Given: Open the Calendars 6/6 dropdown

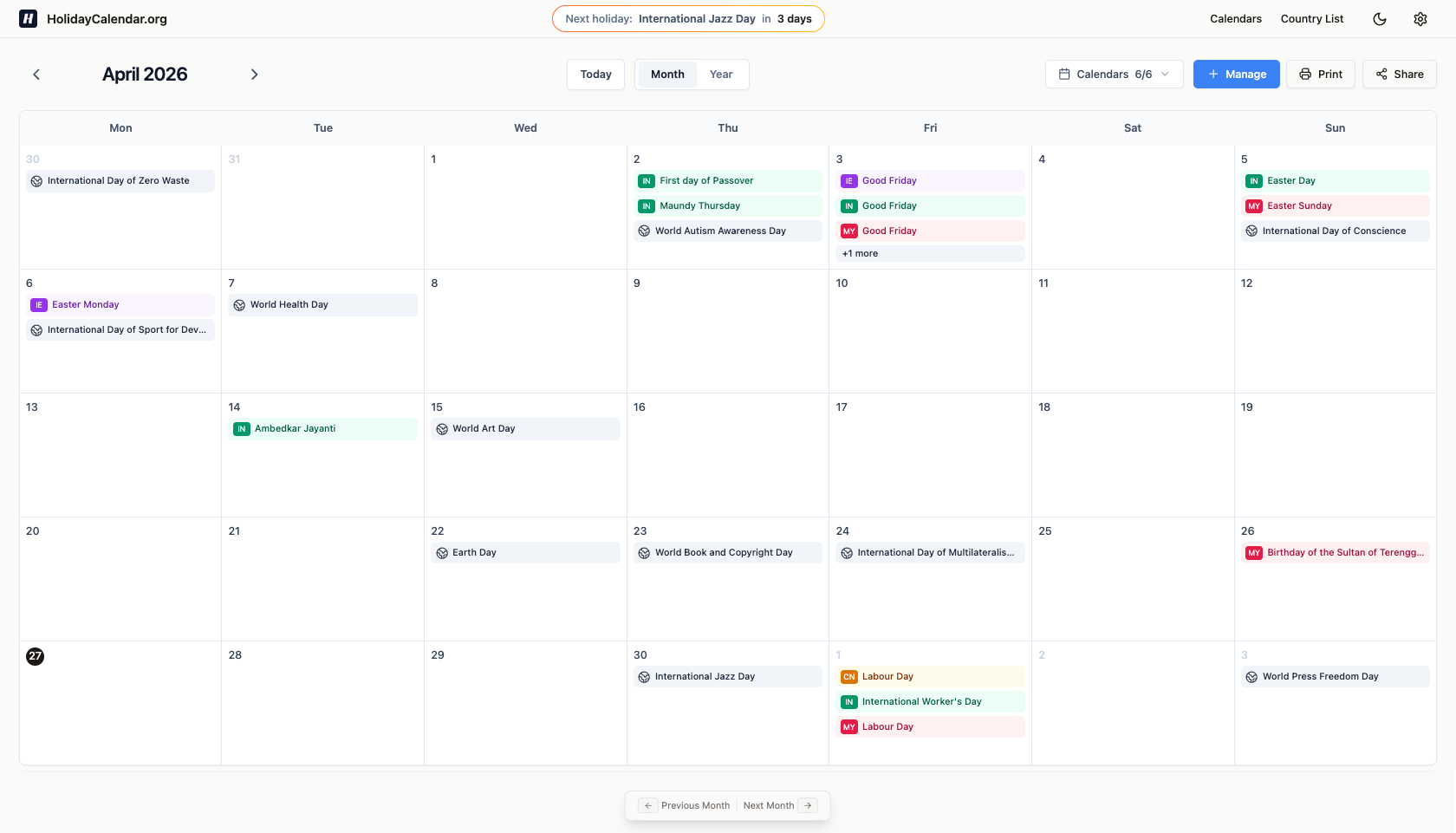Looking at the screenshot, I should (1114, 74).
